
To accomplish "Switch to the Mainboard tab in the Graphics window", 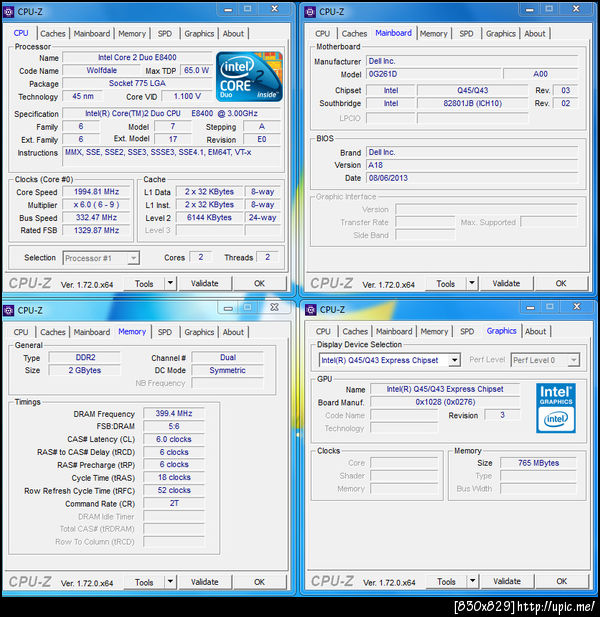I will click(394, 331).
